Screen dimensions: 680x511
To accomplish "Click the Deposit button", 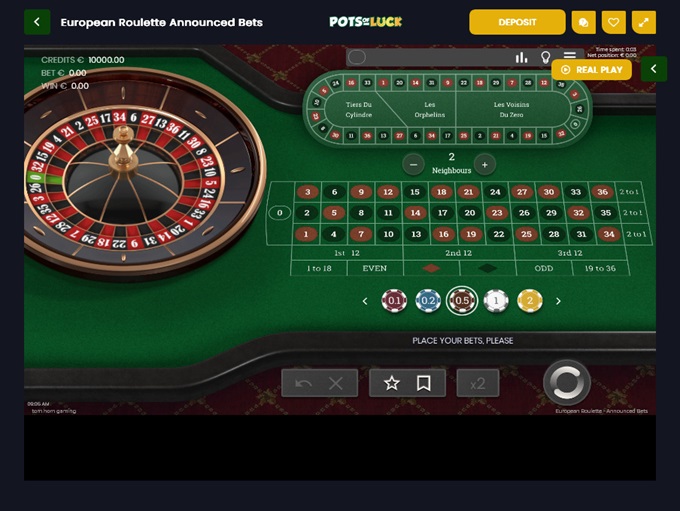I will pos(517,22).
